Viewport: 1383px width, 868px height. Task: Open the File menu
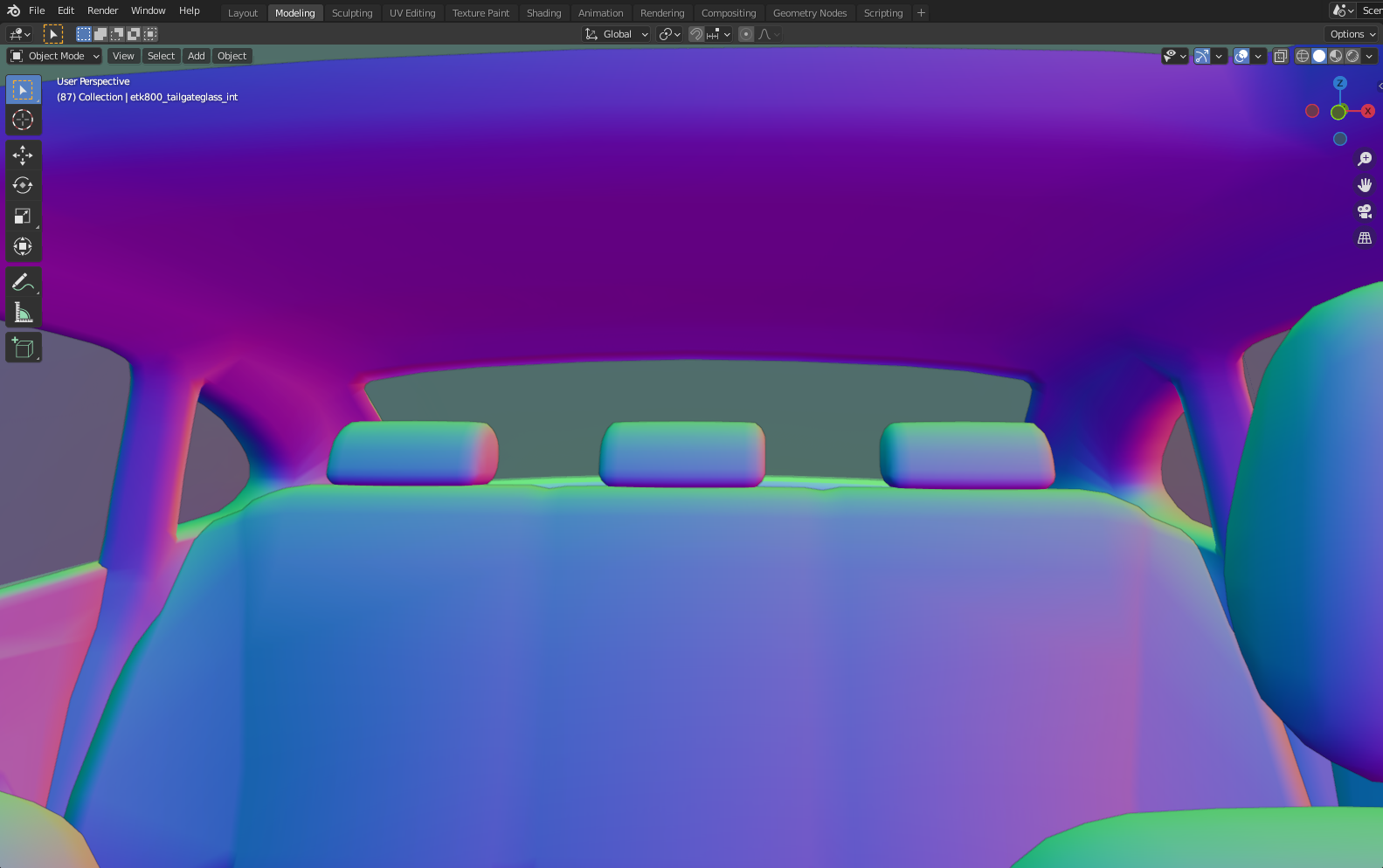[37, 10]
